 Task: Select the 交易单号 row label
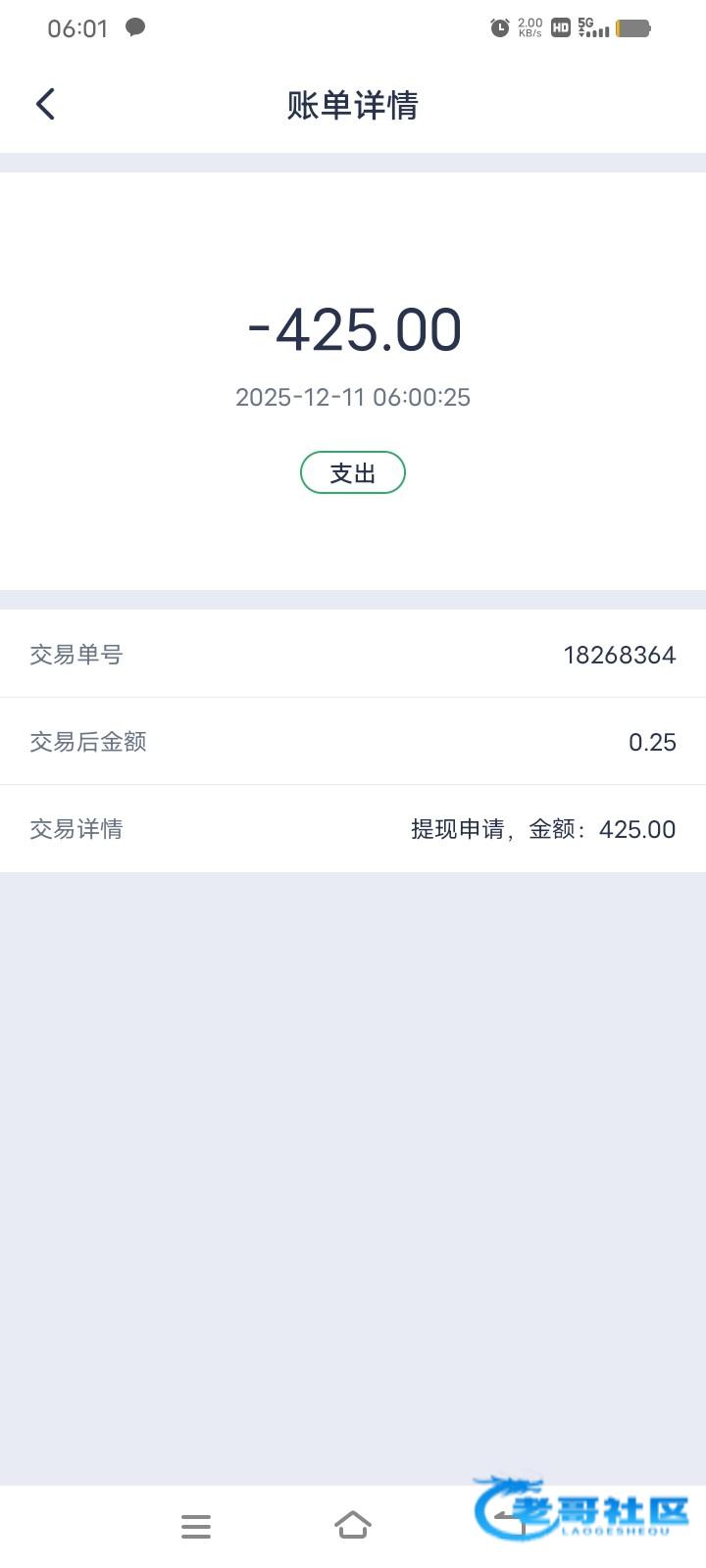tap(76, 655)
